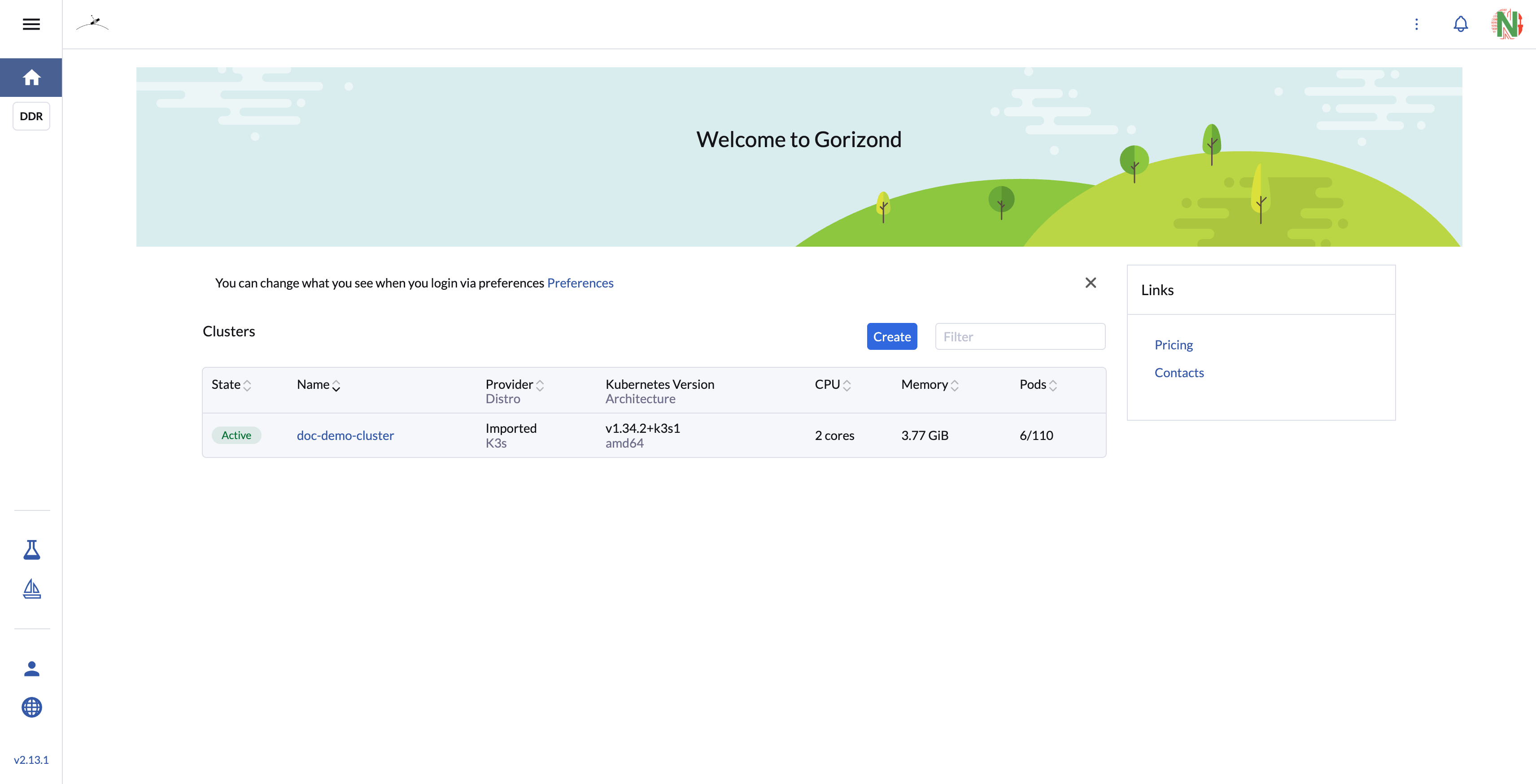This screenshot has height=784, width=1536.
Task: Open Global Settings globe icon
Action: pyautogui.click(x=31, y=707)
